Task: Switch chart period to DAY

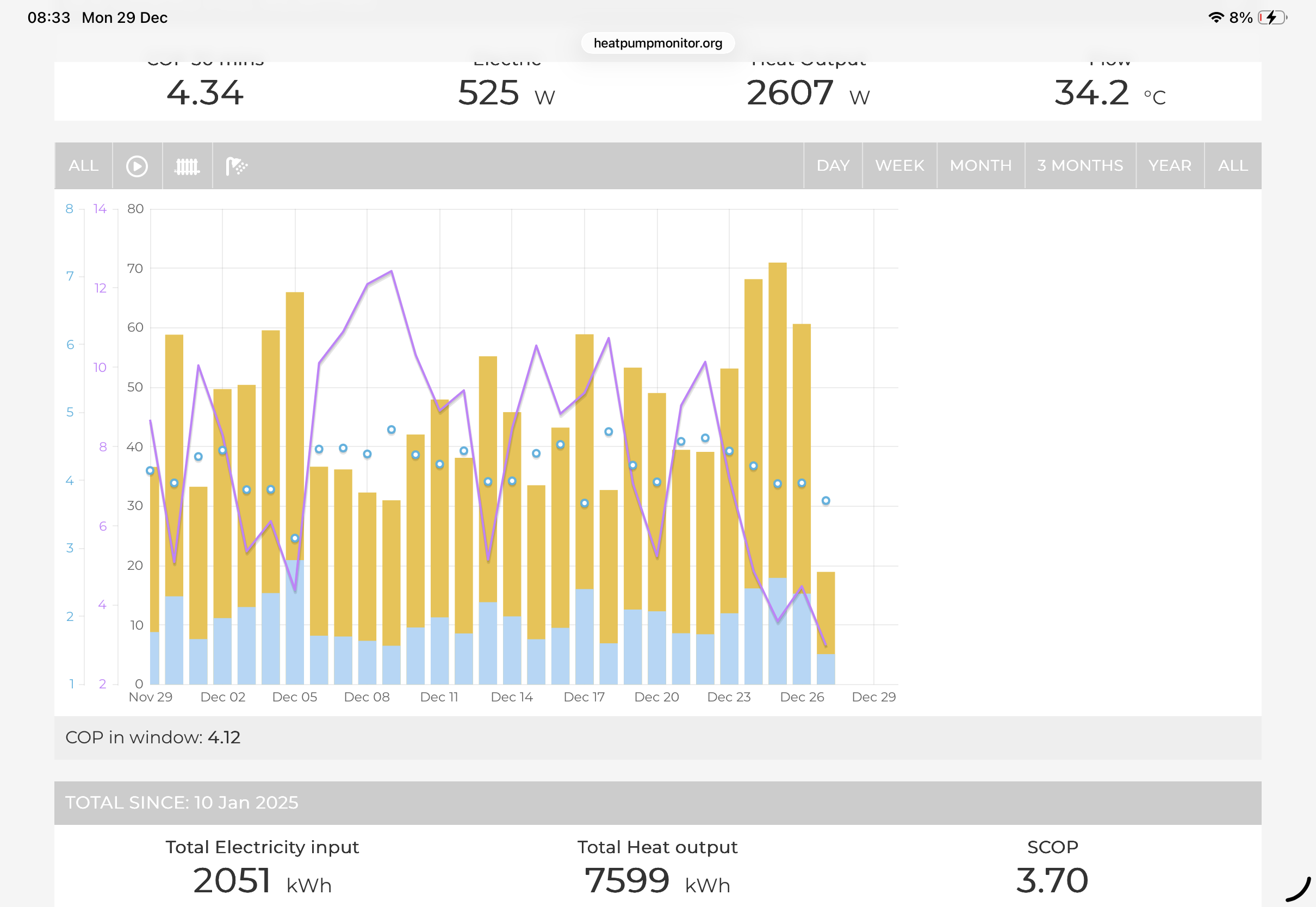Action: 833,166
